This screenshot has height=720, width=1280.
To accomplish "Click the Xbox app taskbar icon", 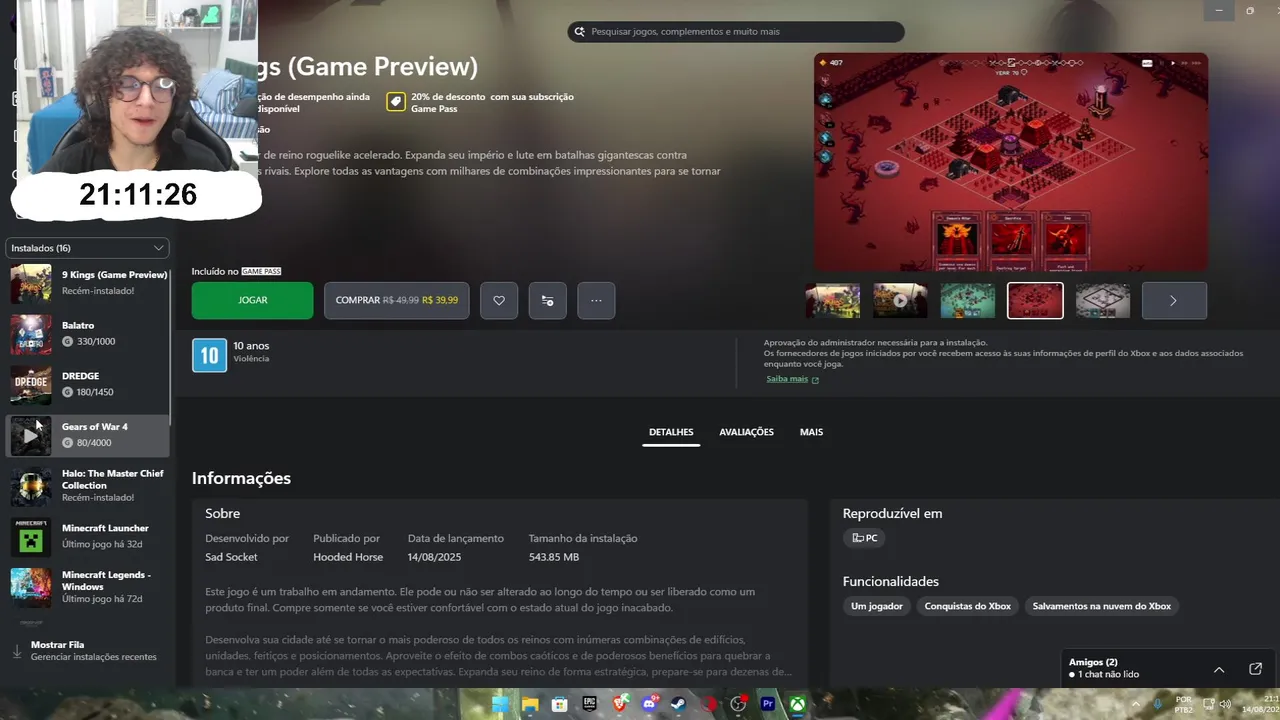I will tap(798, 704).
